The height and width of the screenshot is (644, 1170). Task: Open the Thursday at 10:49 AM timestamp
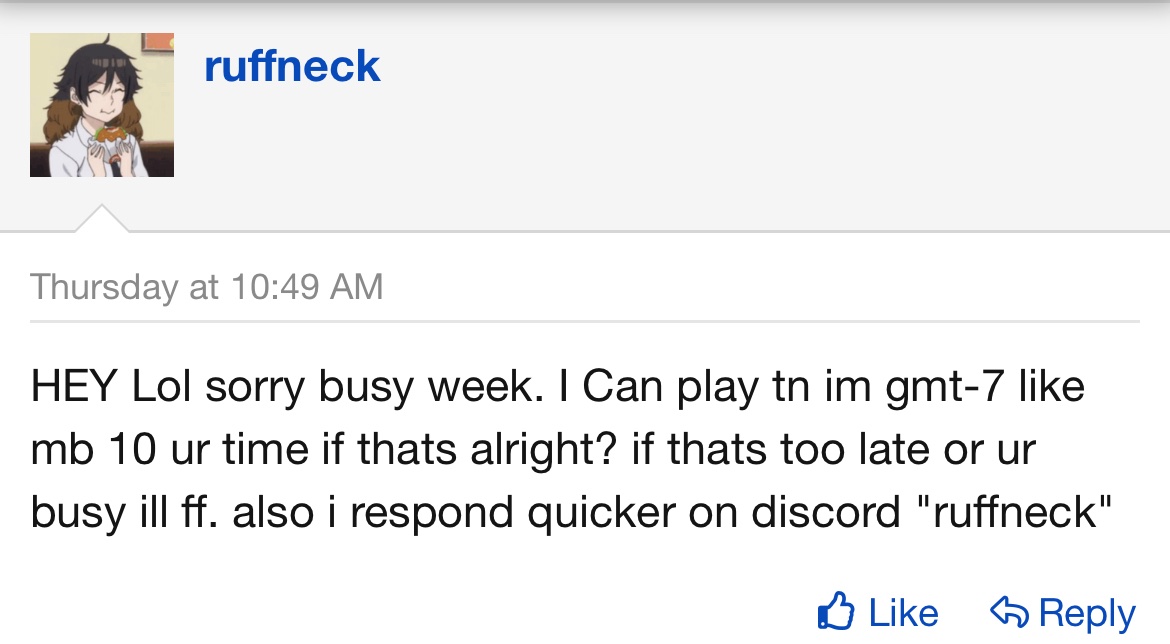click(x=207, y=287)
